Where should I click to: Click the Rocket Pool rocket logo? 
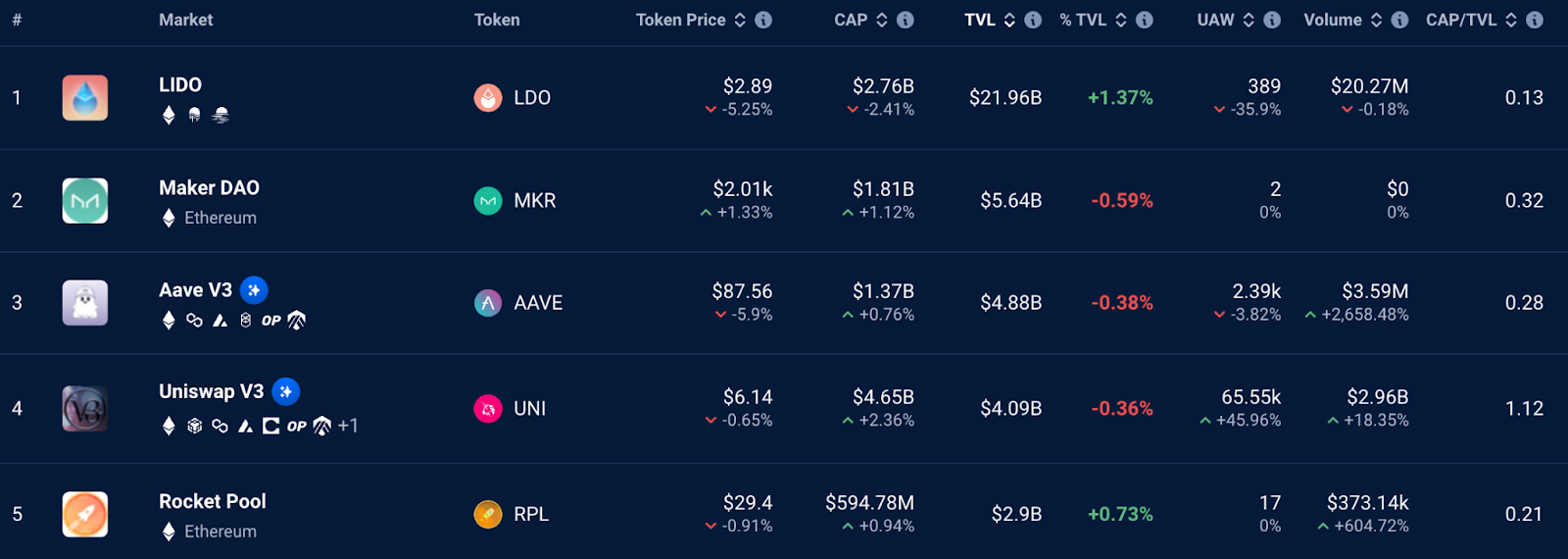(85, 514)
